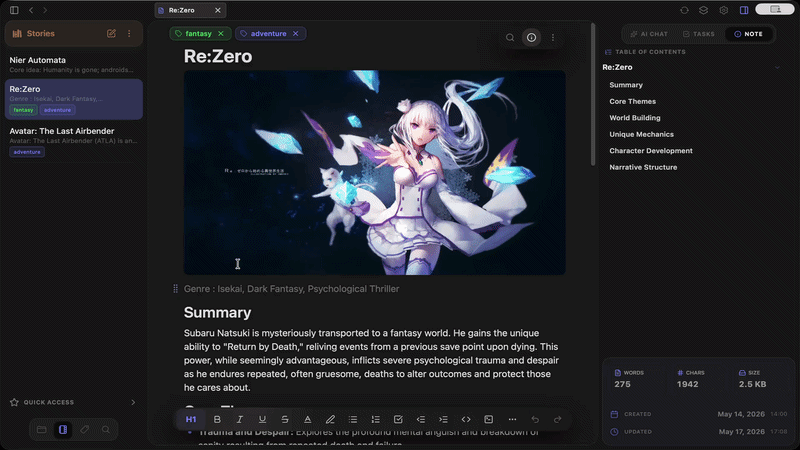Screen dimensions: 800x450
Task: Select the highlighter tool
Action: point(330,419)
